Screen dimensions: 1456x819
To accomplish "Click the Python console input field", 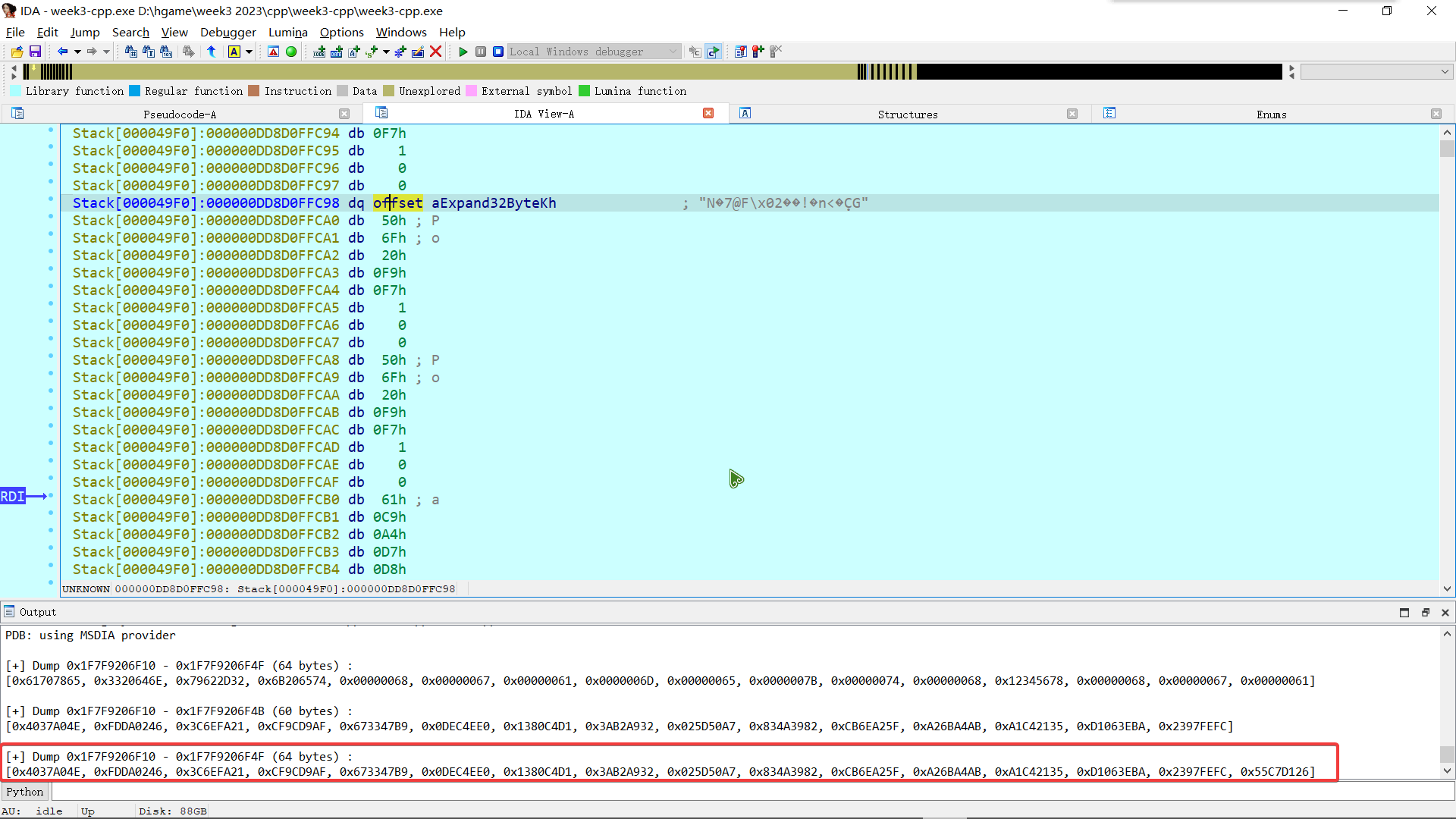I will (752, 792).
